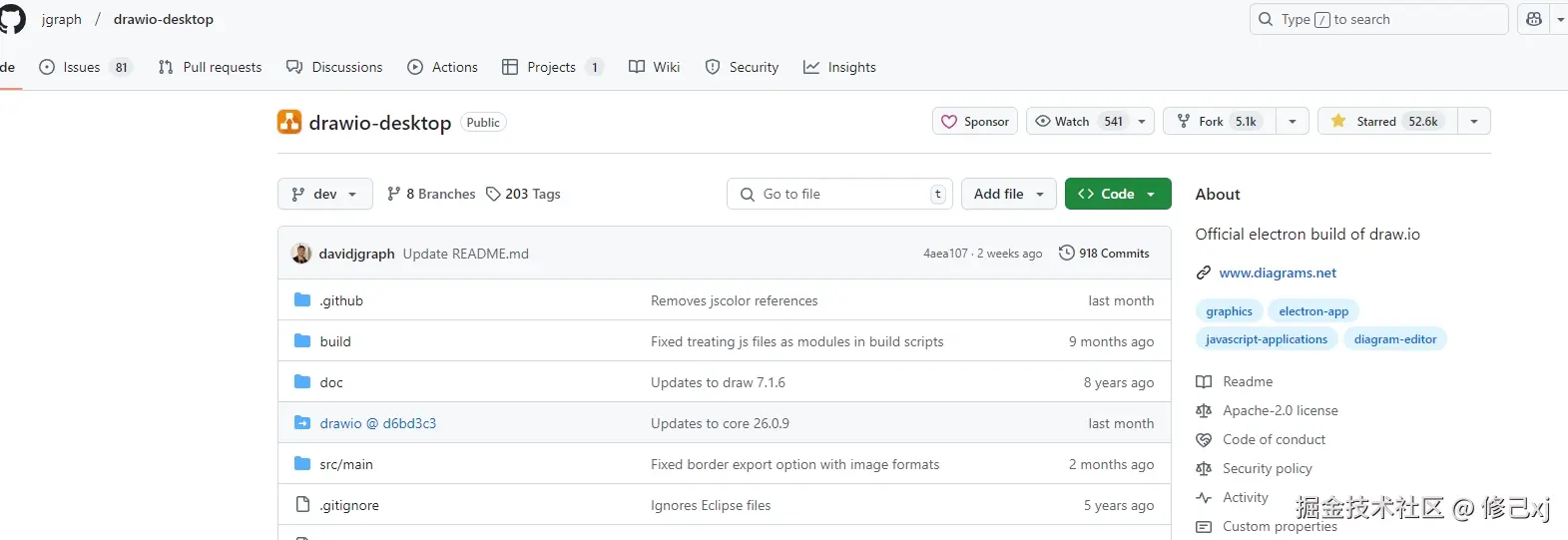This screenshot has height=540, width=1568.
Task: Open the Pull requests tab
Action: pos(211,67)
